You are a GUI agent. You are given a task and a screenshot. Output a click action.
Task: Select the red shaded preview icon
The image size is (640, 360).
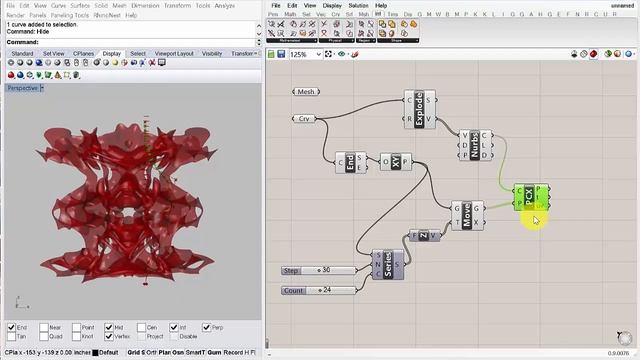click(x=593, y=54)
